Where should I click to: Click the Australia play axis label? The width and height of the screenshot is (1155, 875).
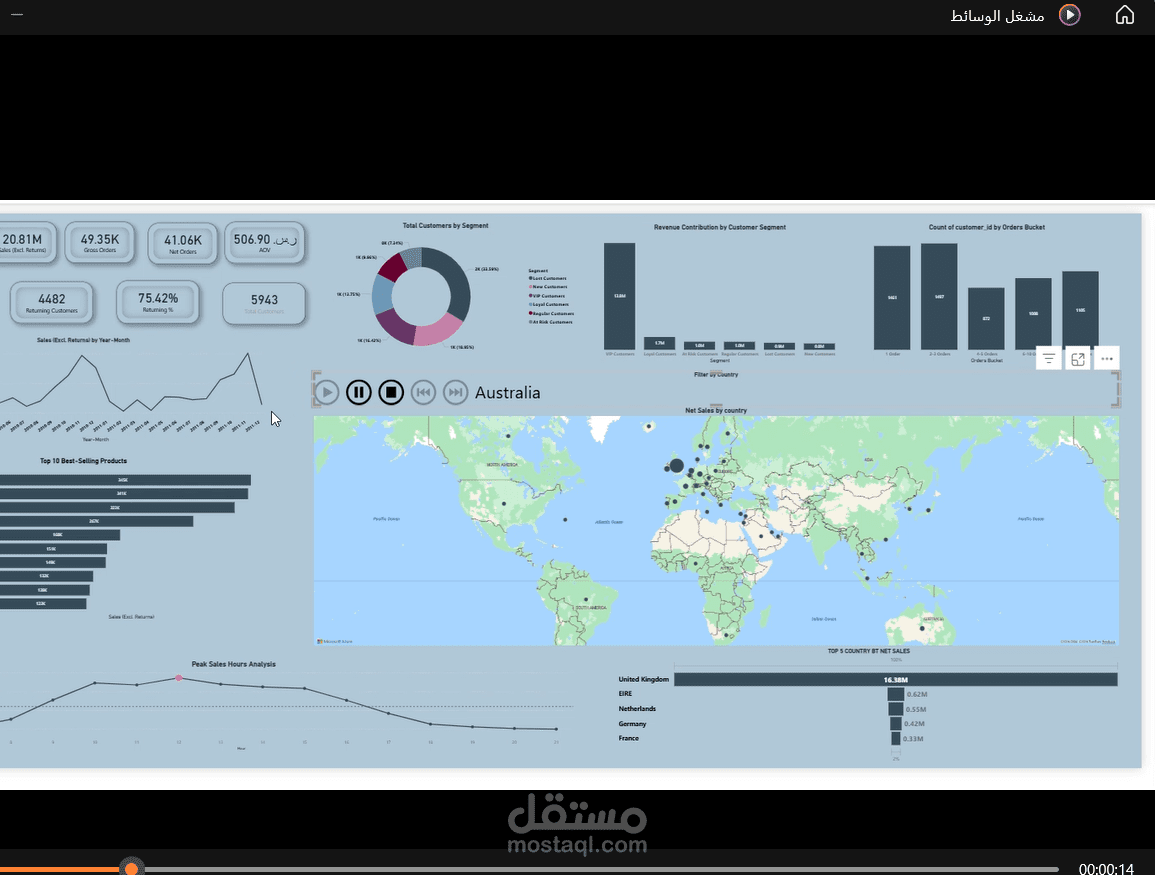tap(508, 393)
